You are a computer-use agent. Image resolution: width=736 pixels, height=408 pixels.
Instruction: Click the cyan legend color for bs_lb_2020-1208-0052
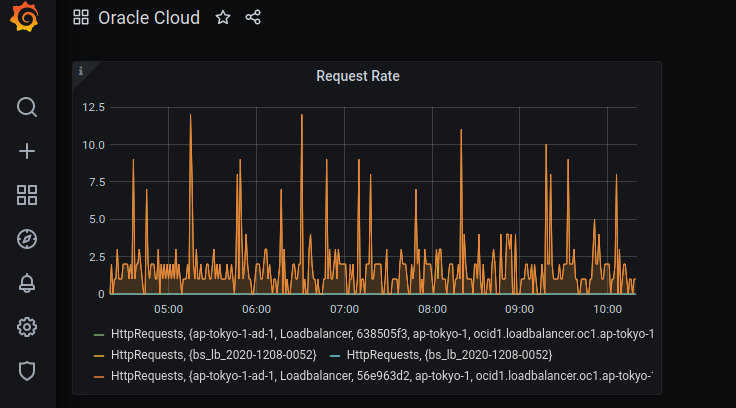coord(335,356)
